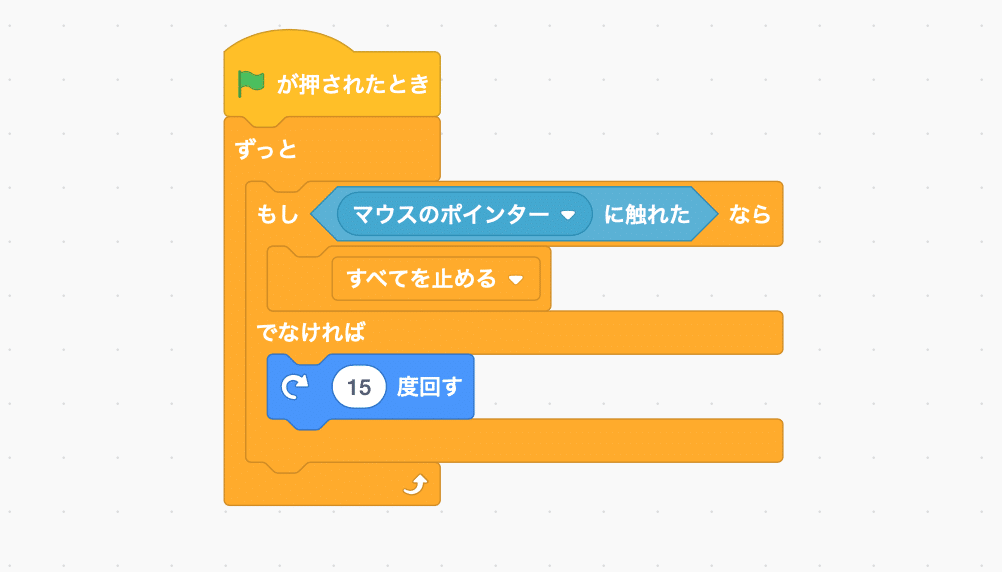Click the bottom arm of forever block
The image size is (1002, 572).
point(332,484)
